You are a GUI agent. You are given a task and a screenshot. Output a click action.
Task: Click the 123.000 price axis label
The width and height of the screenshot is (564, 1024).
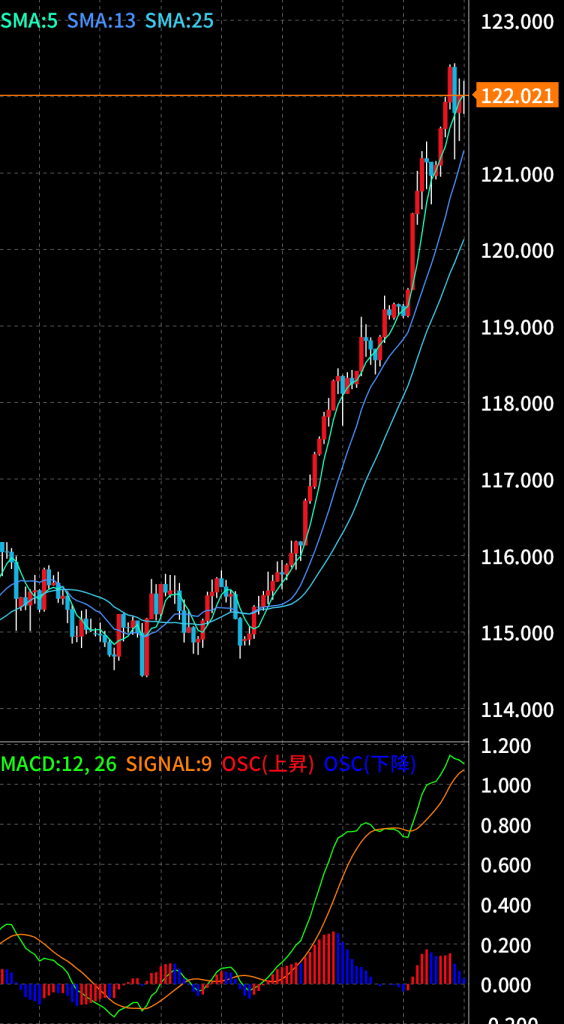517,22
